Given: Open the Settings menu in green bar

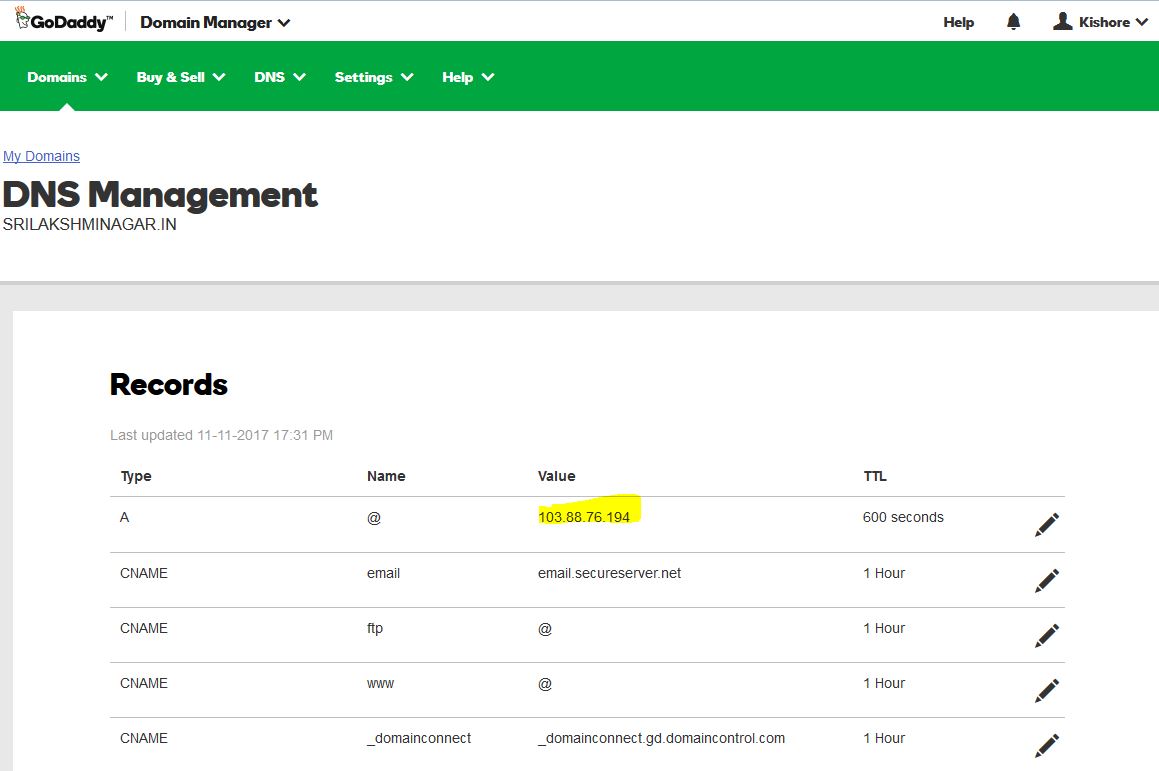Looking at the screenshot, I should 373,77.
